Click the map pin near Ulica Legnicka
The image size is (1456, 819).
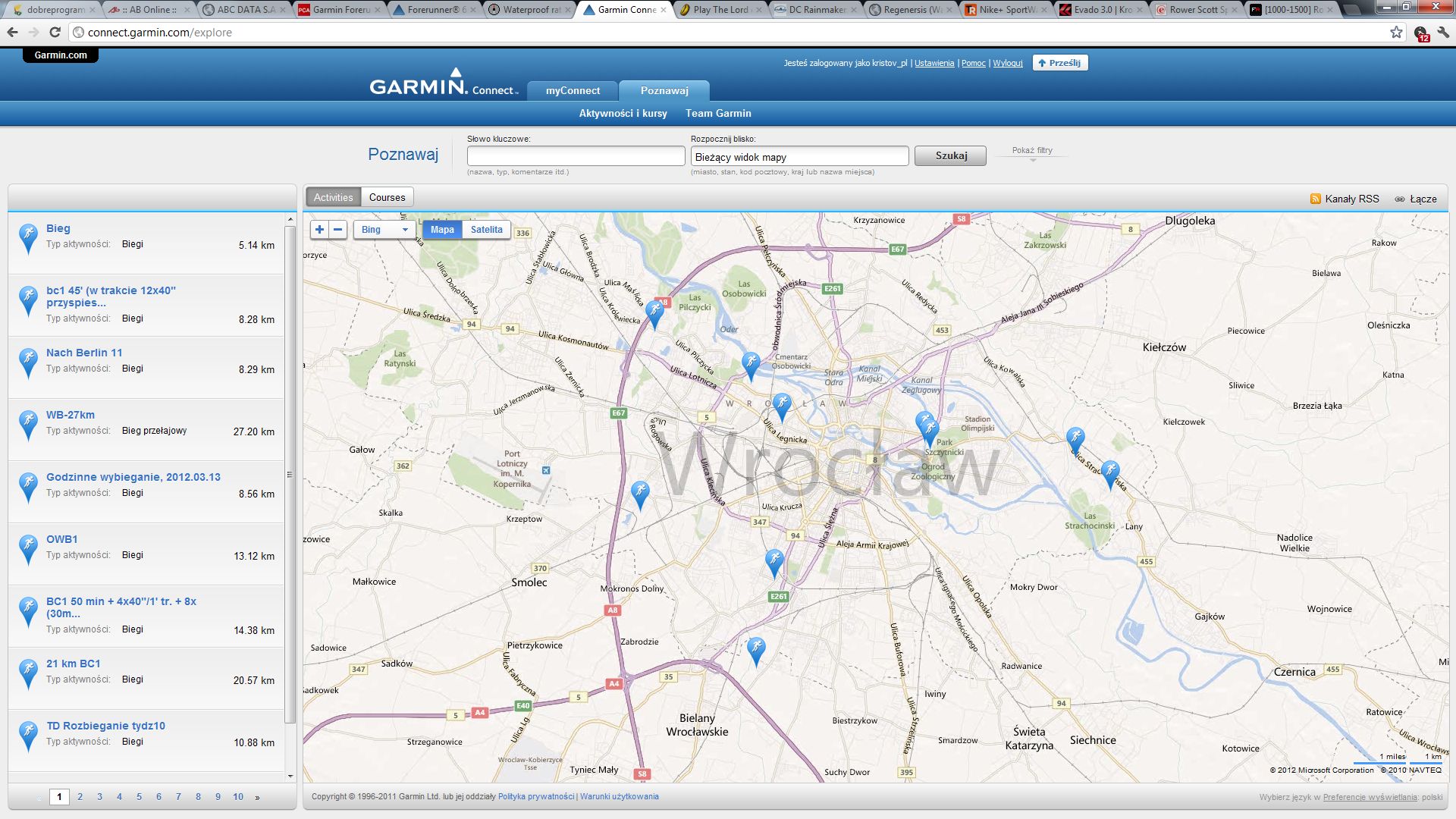[782, 407]
